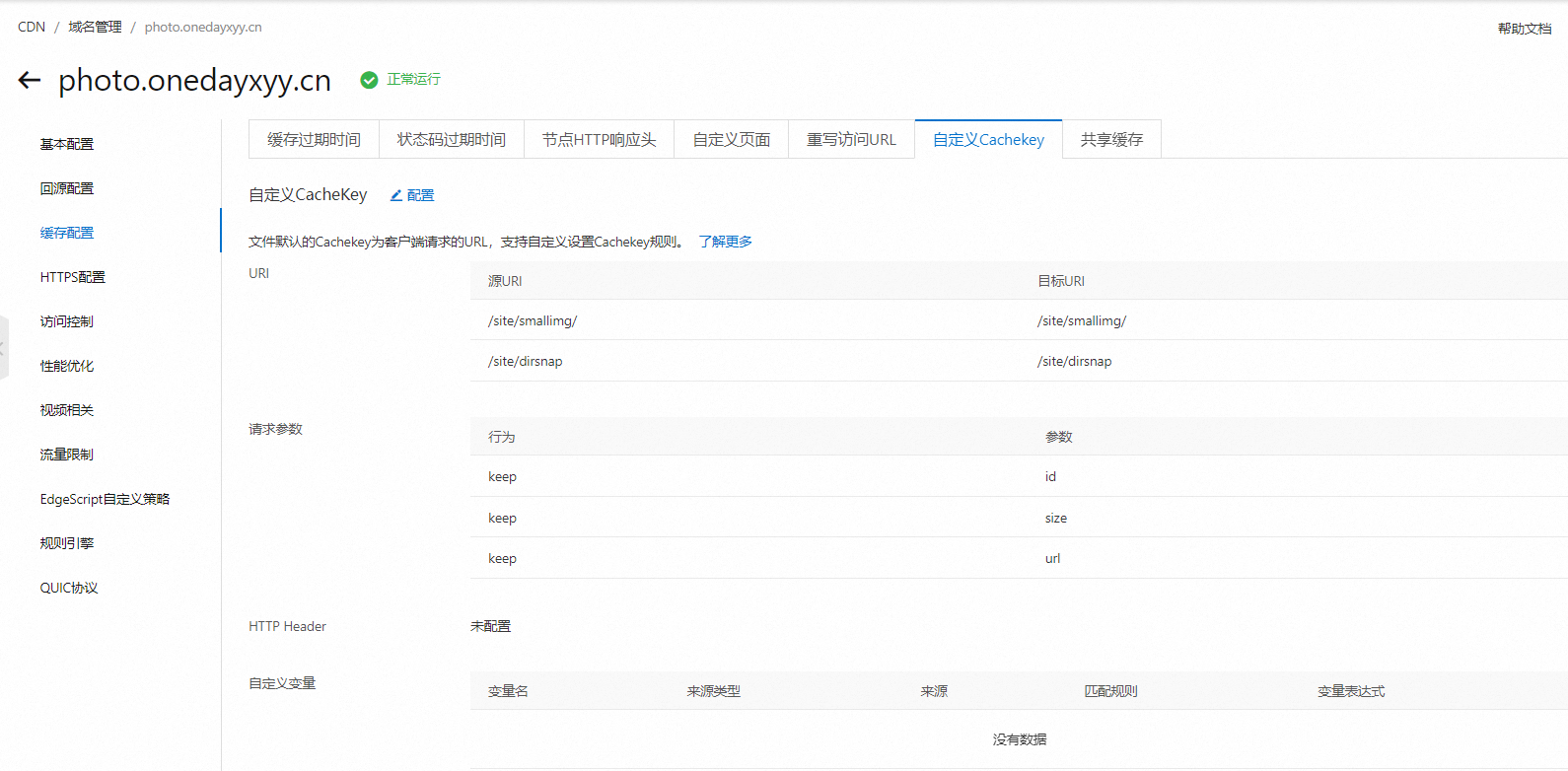Screen dimensions: 1568x771
Task: Click the keep cell in the url row
Action: 502,558
